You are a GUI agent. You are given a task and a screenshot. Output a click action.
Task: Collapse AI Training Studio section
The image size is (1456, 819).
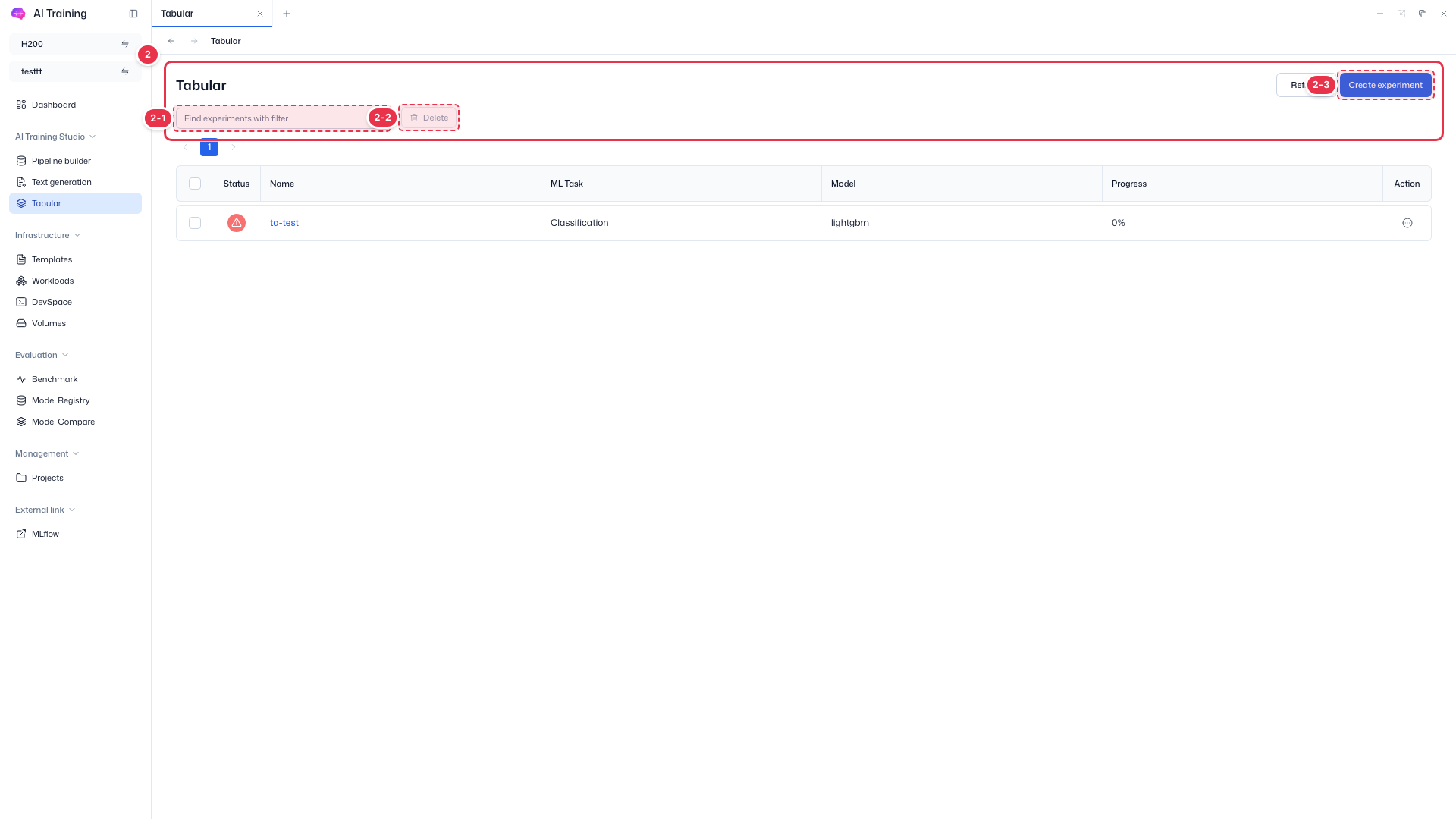click(x=55, y=136)
